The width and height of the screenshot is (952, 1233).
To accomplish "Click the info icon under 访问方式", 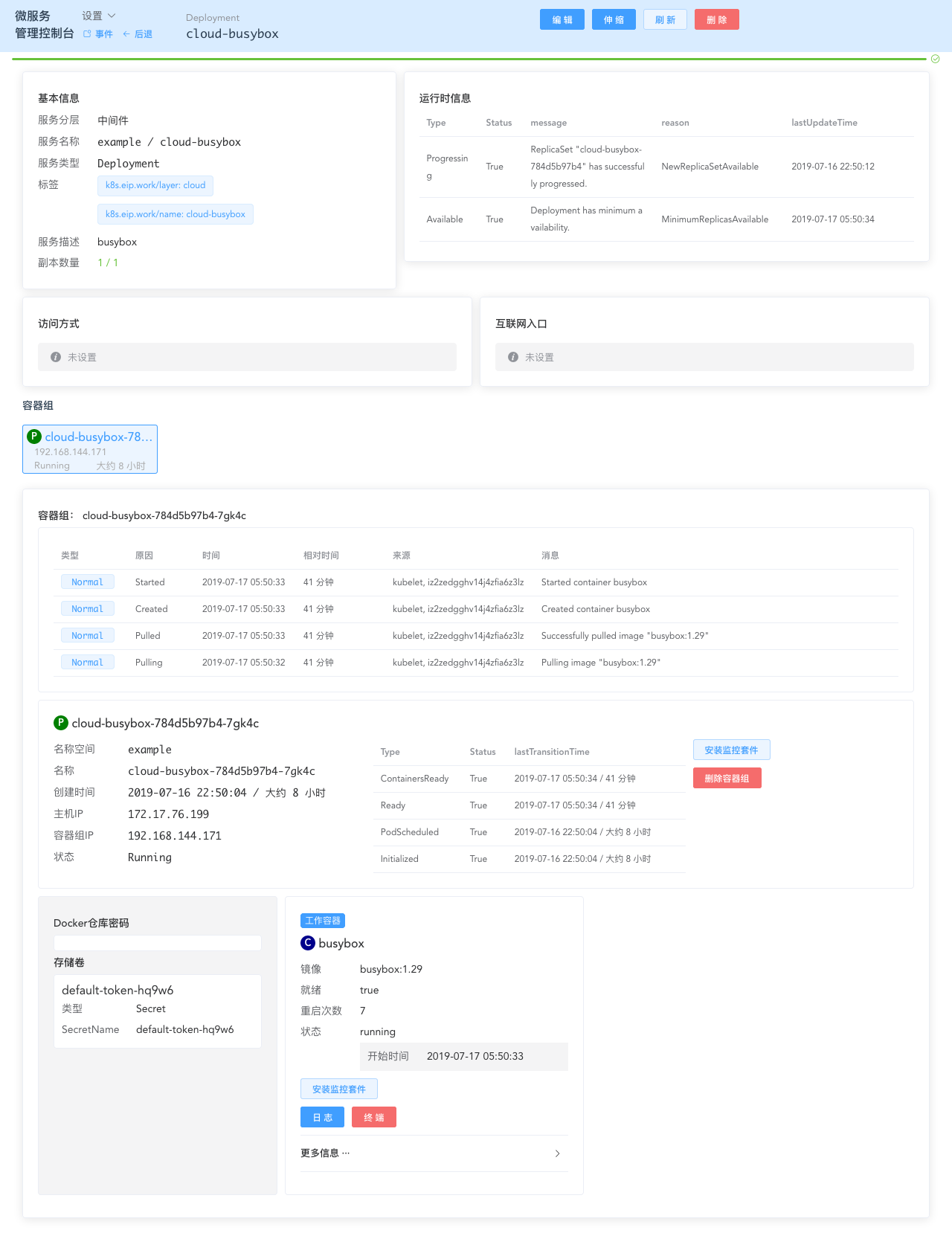I will click(56, 357).
